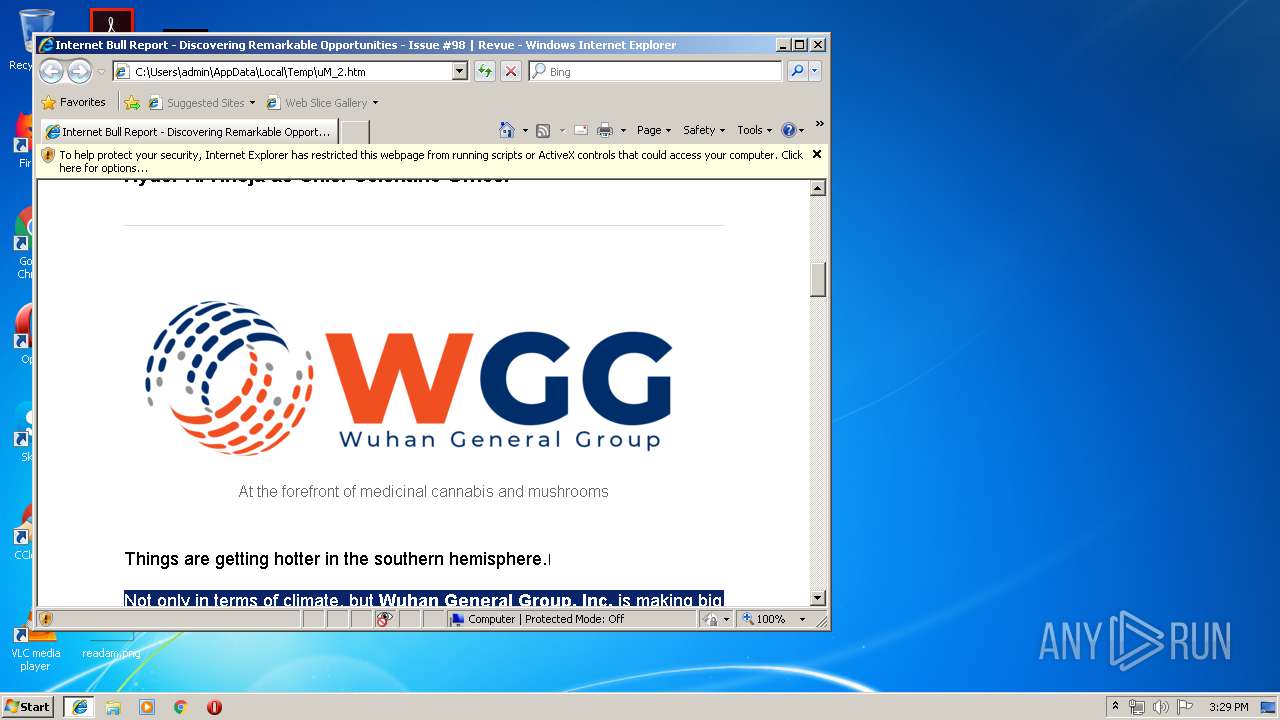Select the Internet Bull Report tab

click(188, 131)
